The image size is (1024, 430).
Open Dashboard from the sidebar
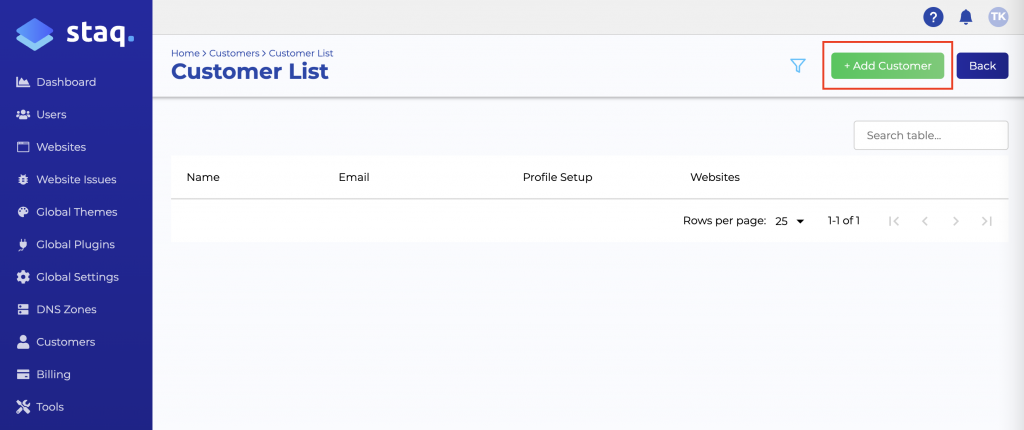click(66, 82)
